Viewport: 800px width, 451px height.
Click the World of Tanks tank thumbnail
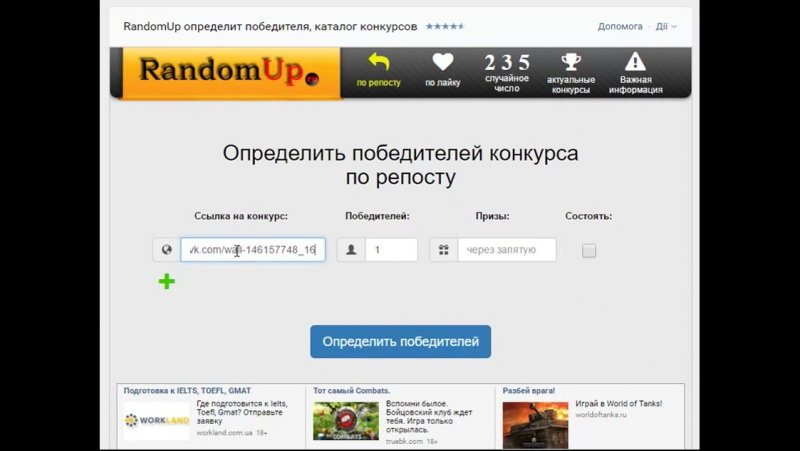pyautogui.click(x=535, y=424)
